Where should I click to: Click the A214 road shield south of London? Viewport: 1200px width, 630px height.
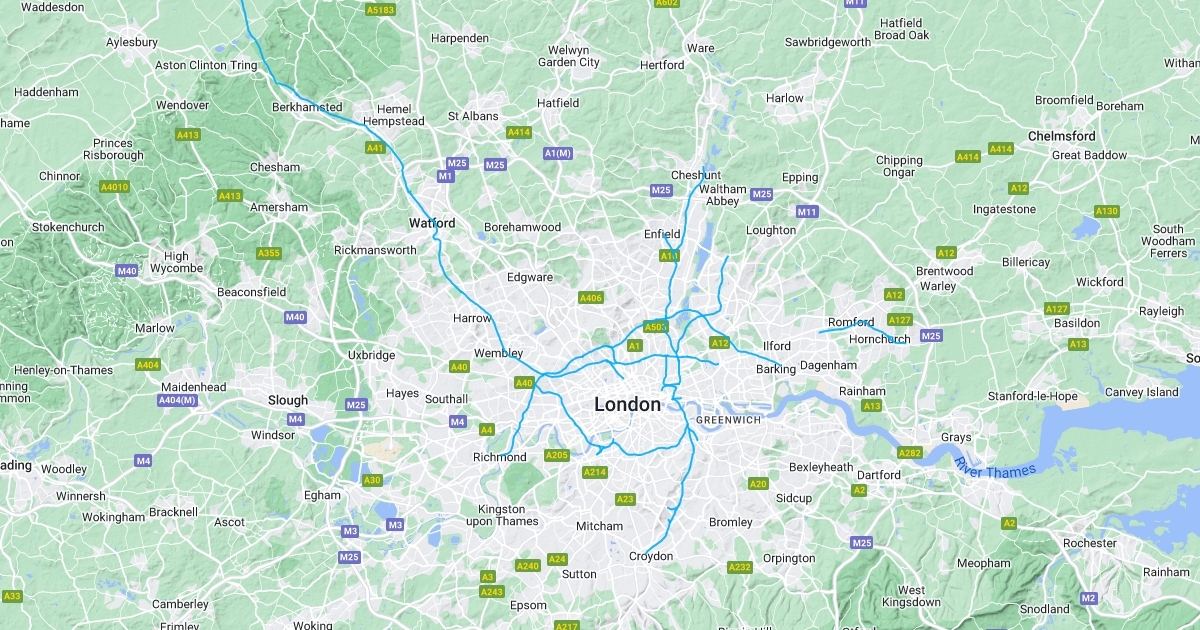pyautogui.click(x=595, y=472)
